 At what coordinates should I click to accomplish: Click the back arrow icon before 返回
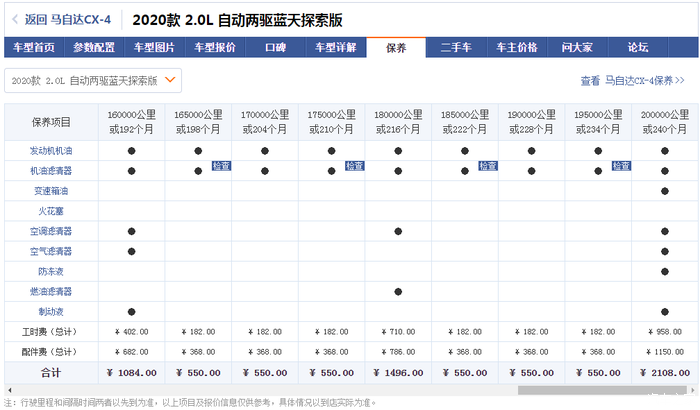(x=13, y=19)
